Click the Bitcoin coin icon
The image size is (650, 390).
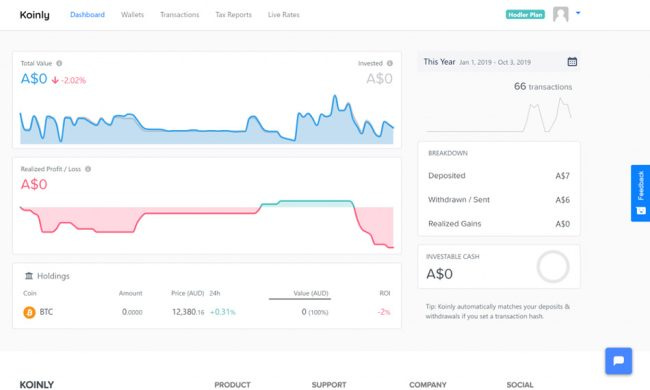tap(29, 312)
